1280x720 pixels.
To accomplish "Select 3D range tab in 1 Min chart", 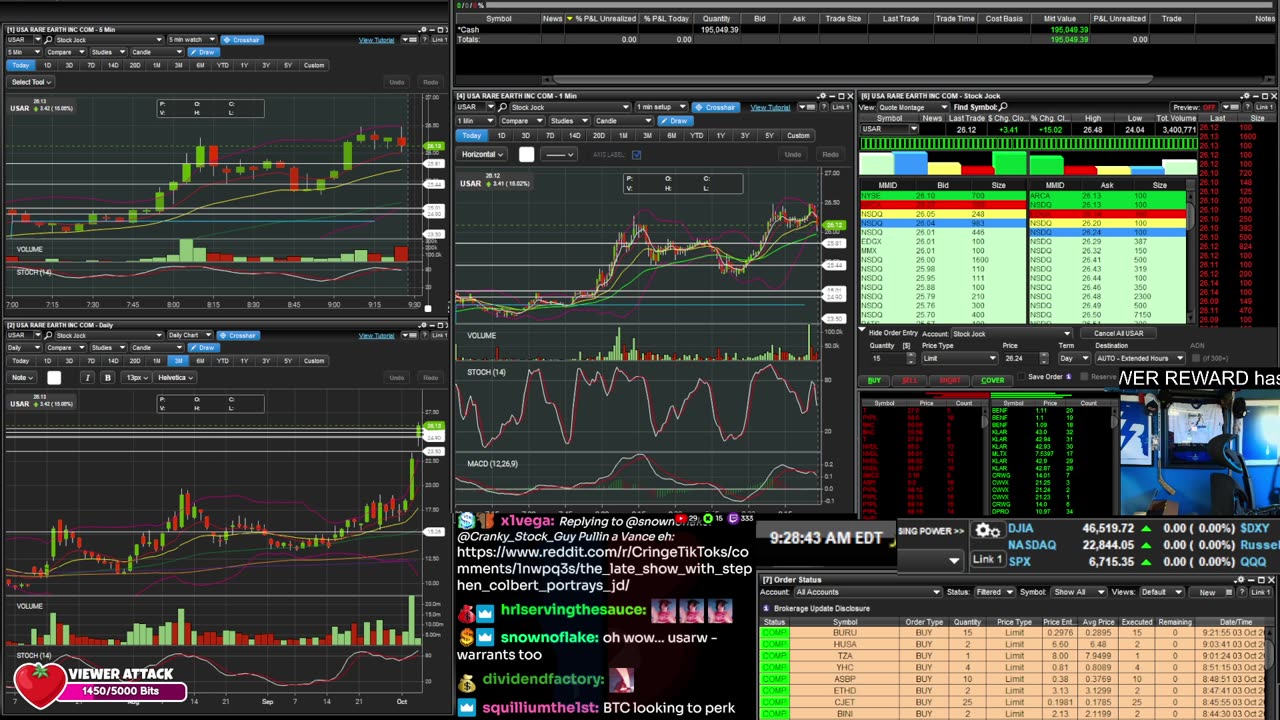I will click(526, 135).
